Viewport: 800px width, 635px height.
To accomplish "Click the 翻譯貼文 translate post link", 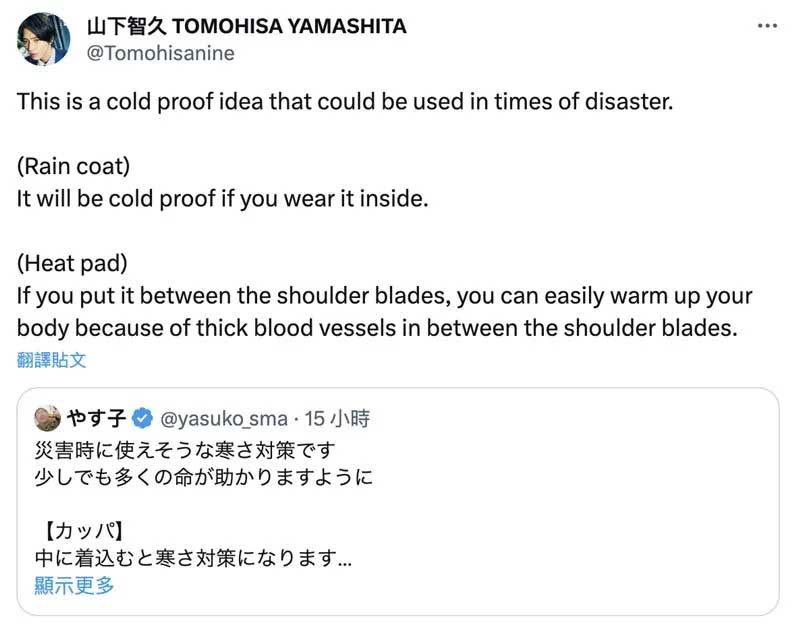I will pos(52,360).
